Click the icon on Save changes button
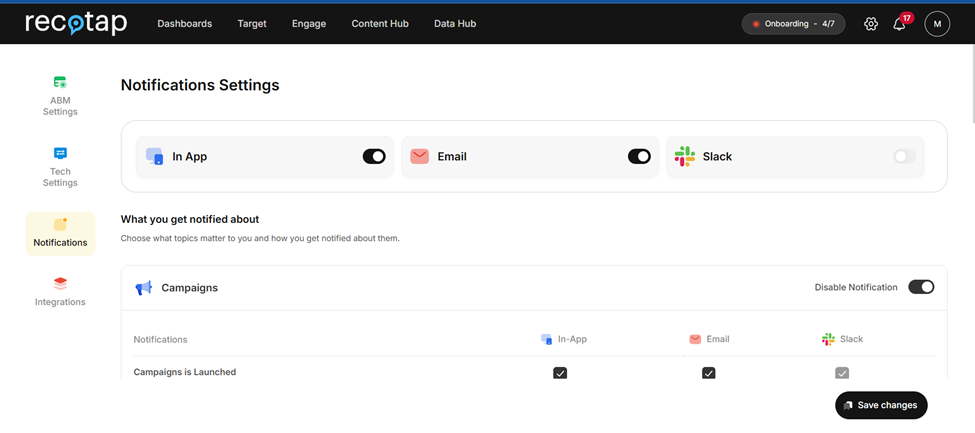 coord(848,405)
